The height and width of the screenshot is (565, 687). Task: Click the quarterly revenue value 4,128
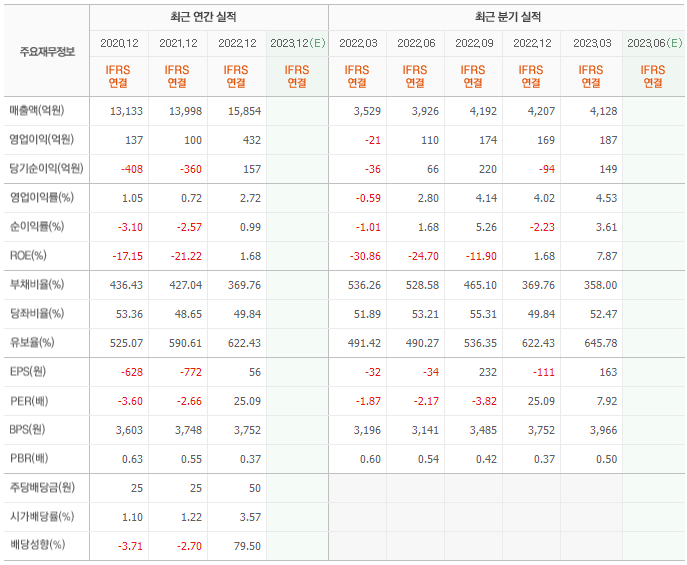click(x=603, y=111)
